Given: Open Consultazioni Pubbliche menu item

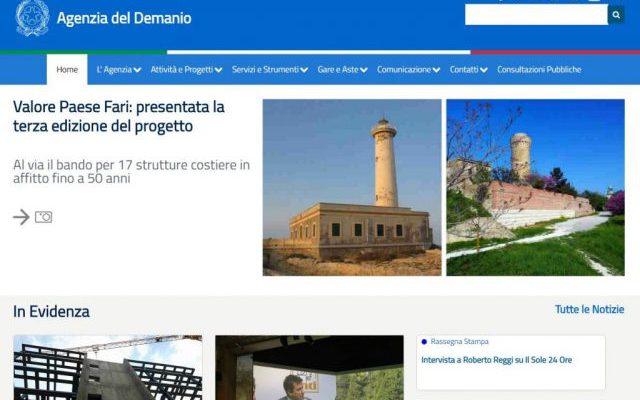Looking at the screenshot, I should tap(539, 69).
